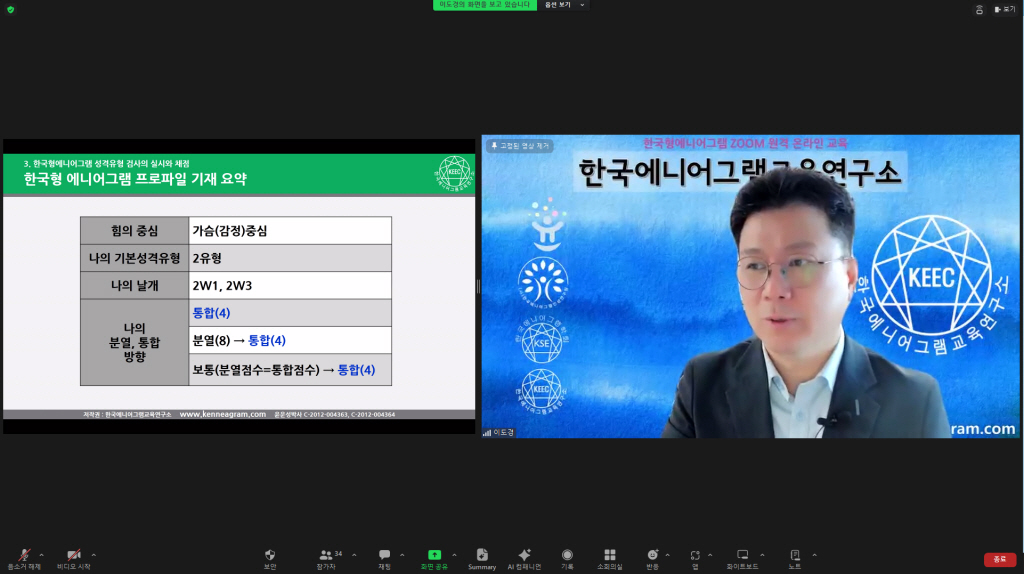Expand reactions options chevron

point(667,555)
